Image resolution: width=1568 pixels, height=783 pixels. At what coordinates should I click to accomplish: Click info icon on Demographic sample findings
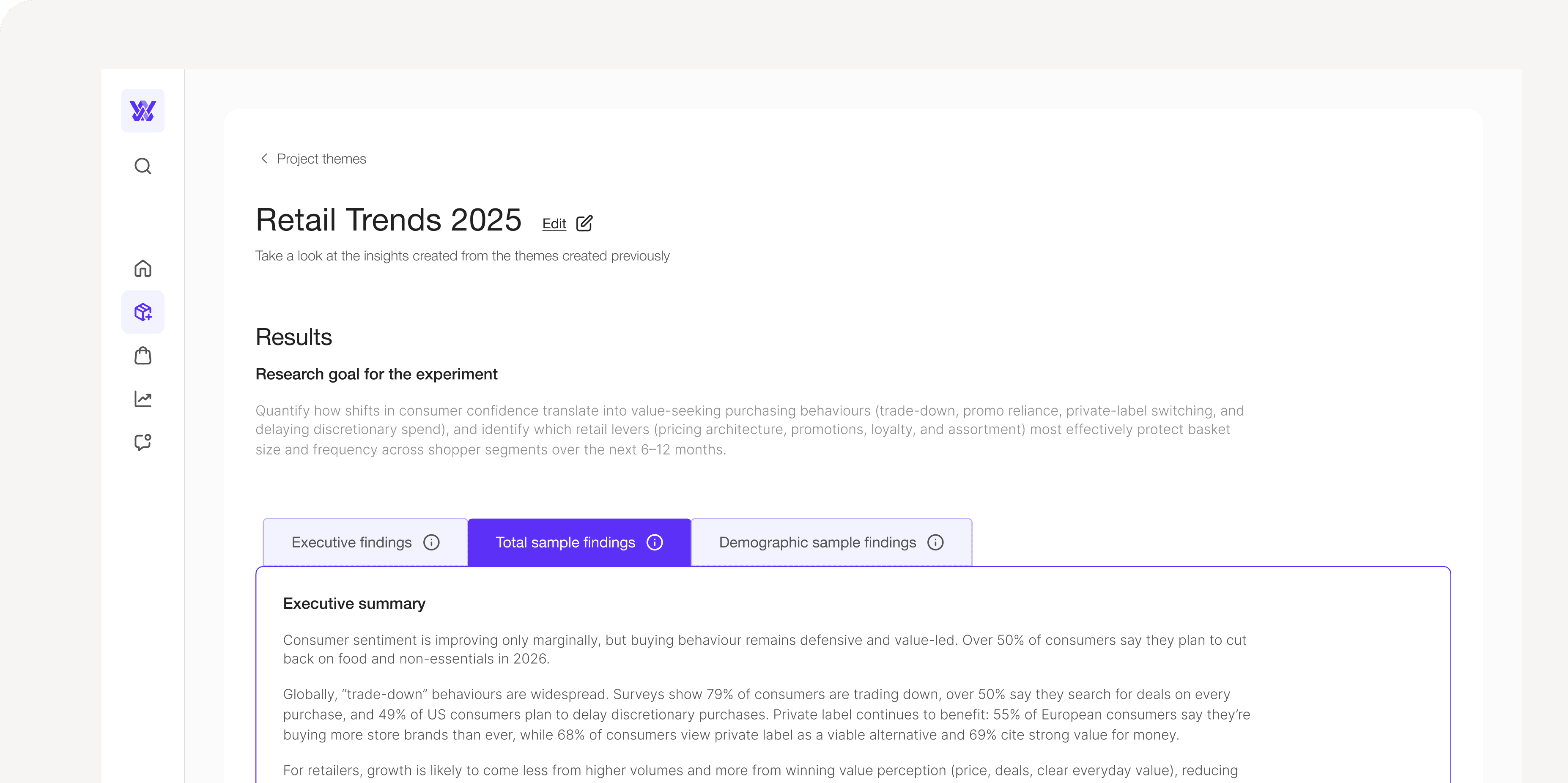[935, 542]
